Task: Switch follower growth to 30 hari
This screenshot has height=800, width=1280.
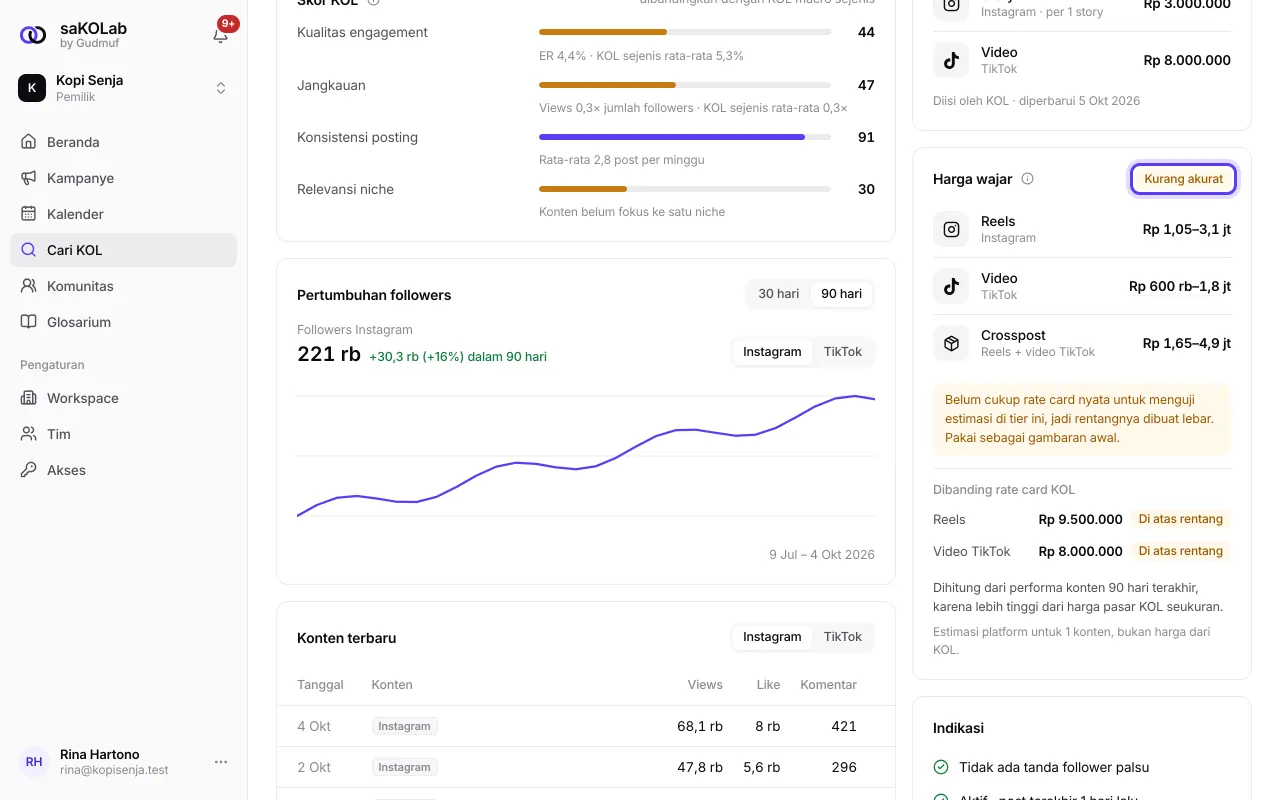Action: (778, 294)
